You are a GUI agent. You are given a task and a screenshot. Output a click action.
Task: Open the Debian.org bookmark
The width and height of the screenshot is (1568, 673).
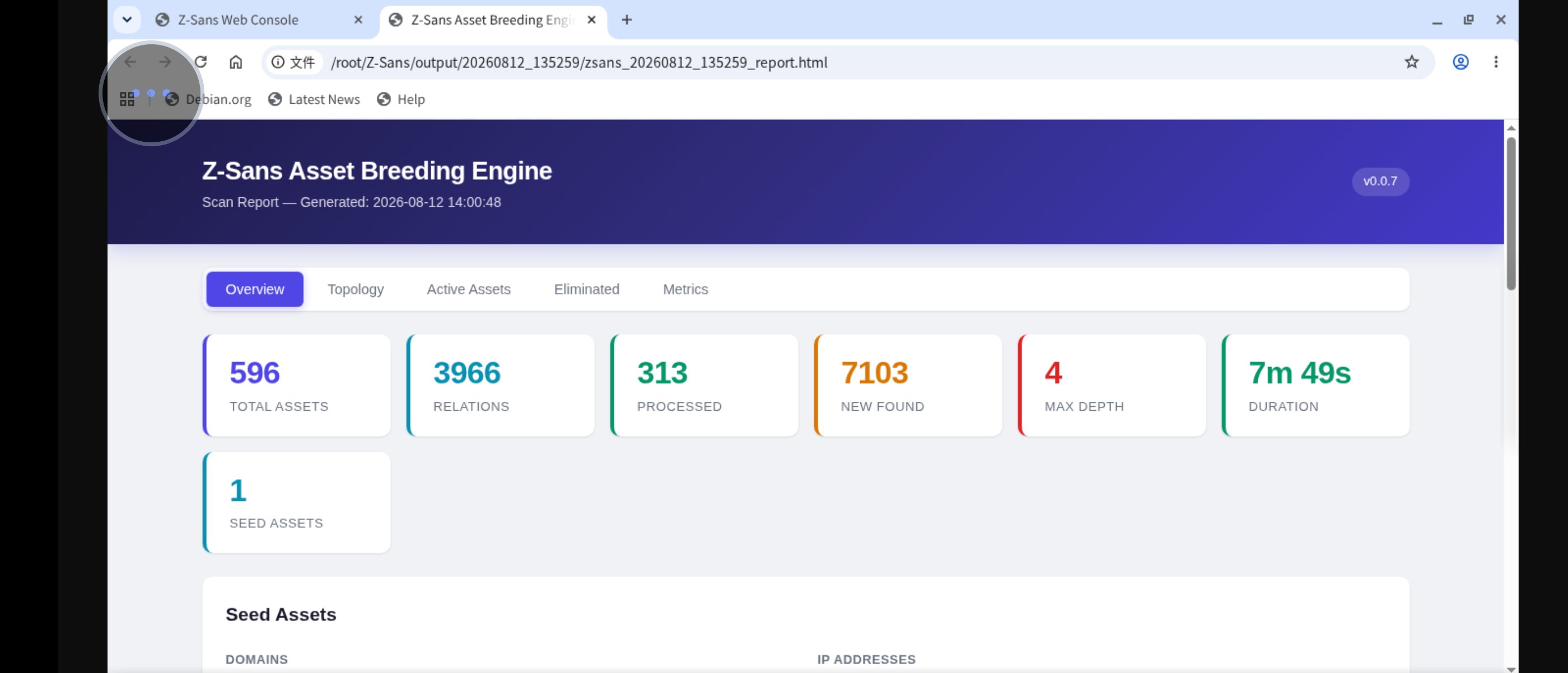coord(209,99)
